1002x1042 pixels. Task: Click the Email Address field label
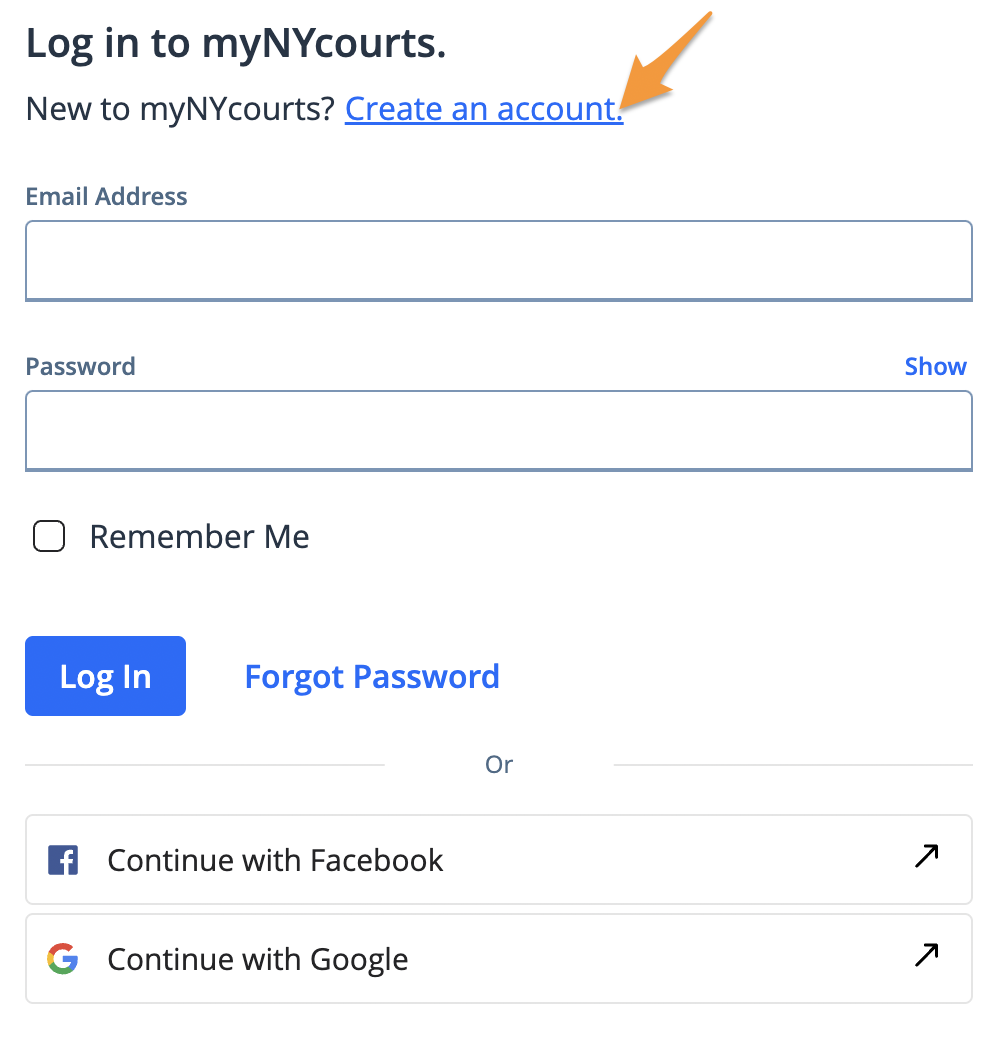point(106,197)
